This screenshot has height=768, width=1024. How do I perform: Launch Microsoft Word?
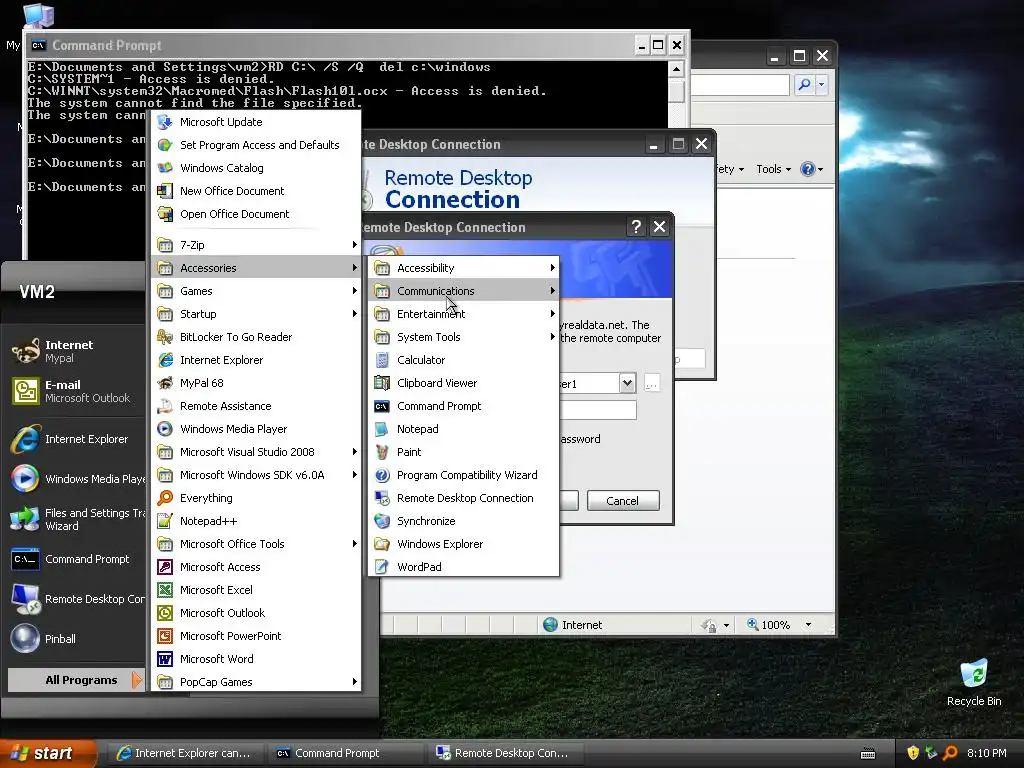tap(256, 659)
